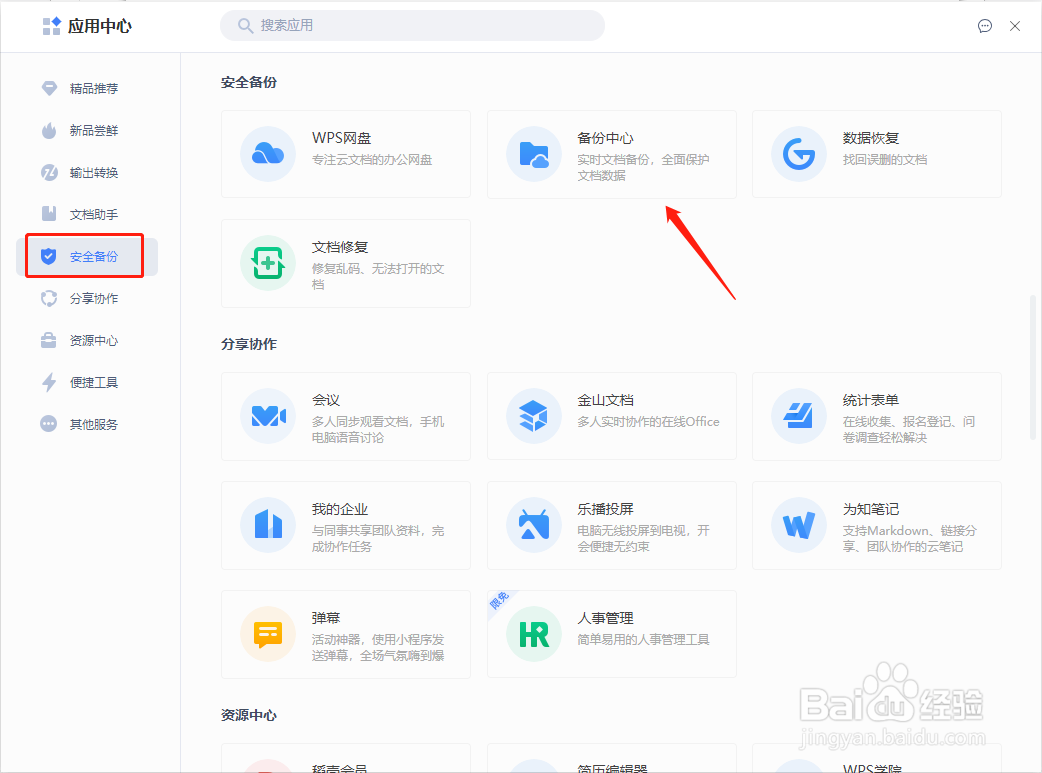Click the 人事管理 title text
This screenshot has width=1042, height=773.
point(605,618)
